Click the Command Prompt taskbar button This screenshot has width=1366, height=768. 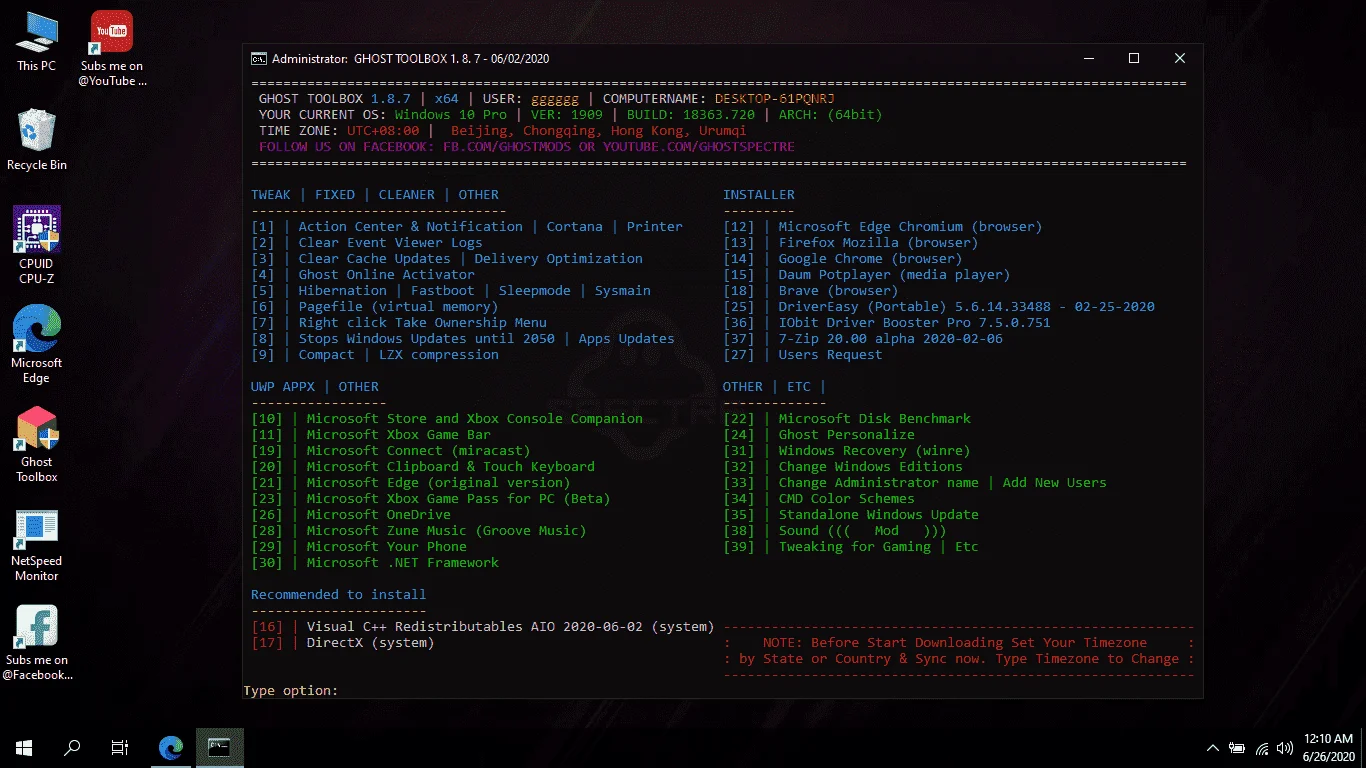click(x=220, y=747)
